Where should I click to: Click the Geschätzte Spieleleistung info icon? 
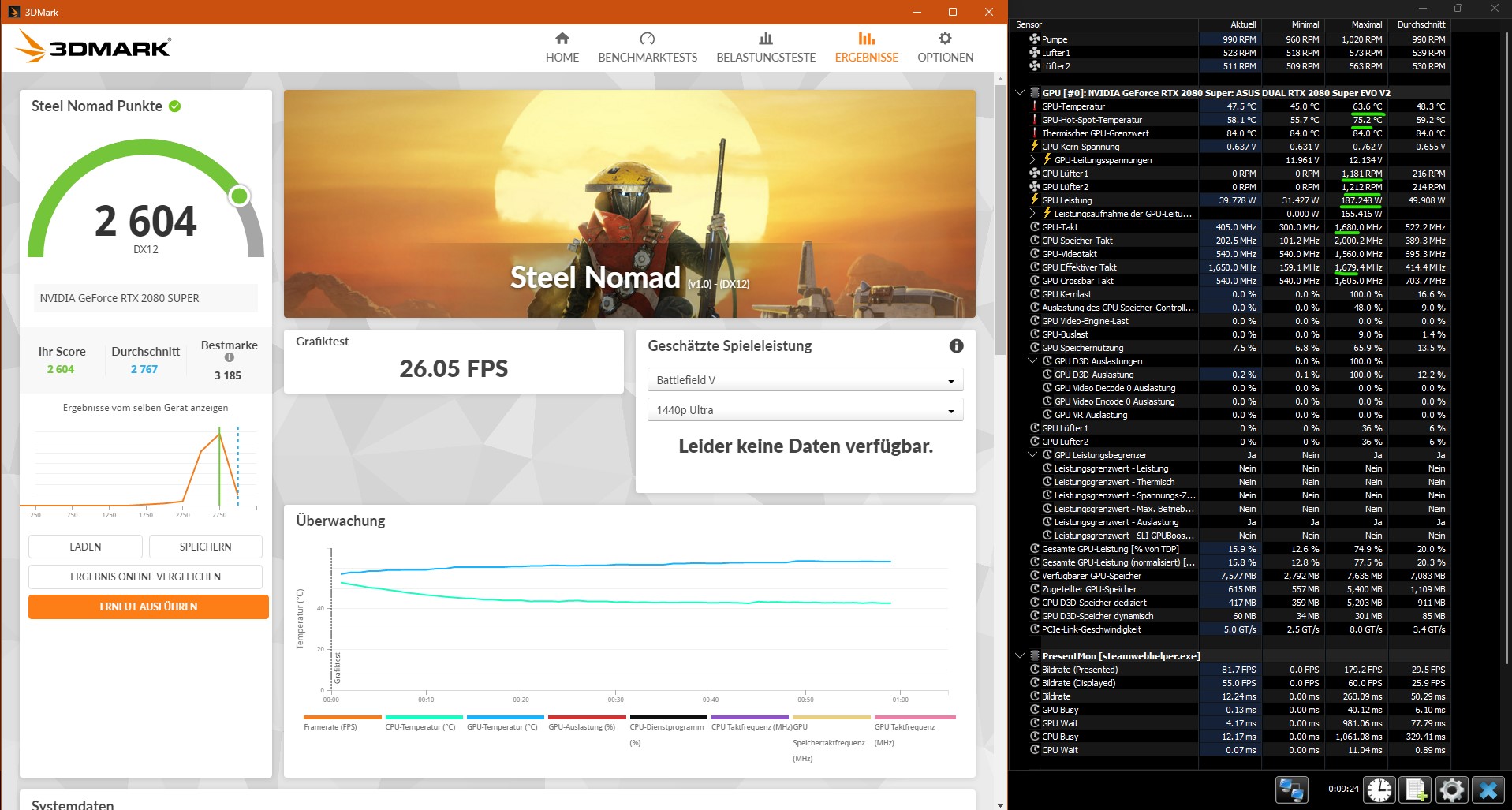tap(956, 345)
